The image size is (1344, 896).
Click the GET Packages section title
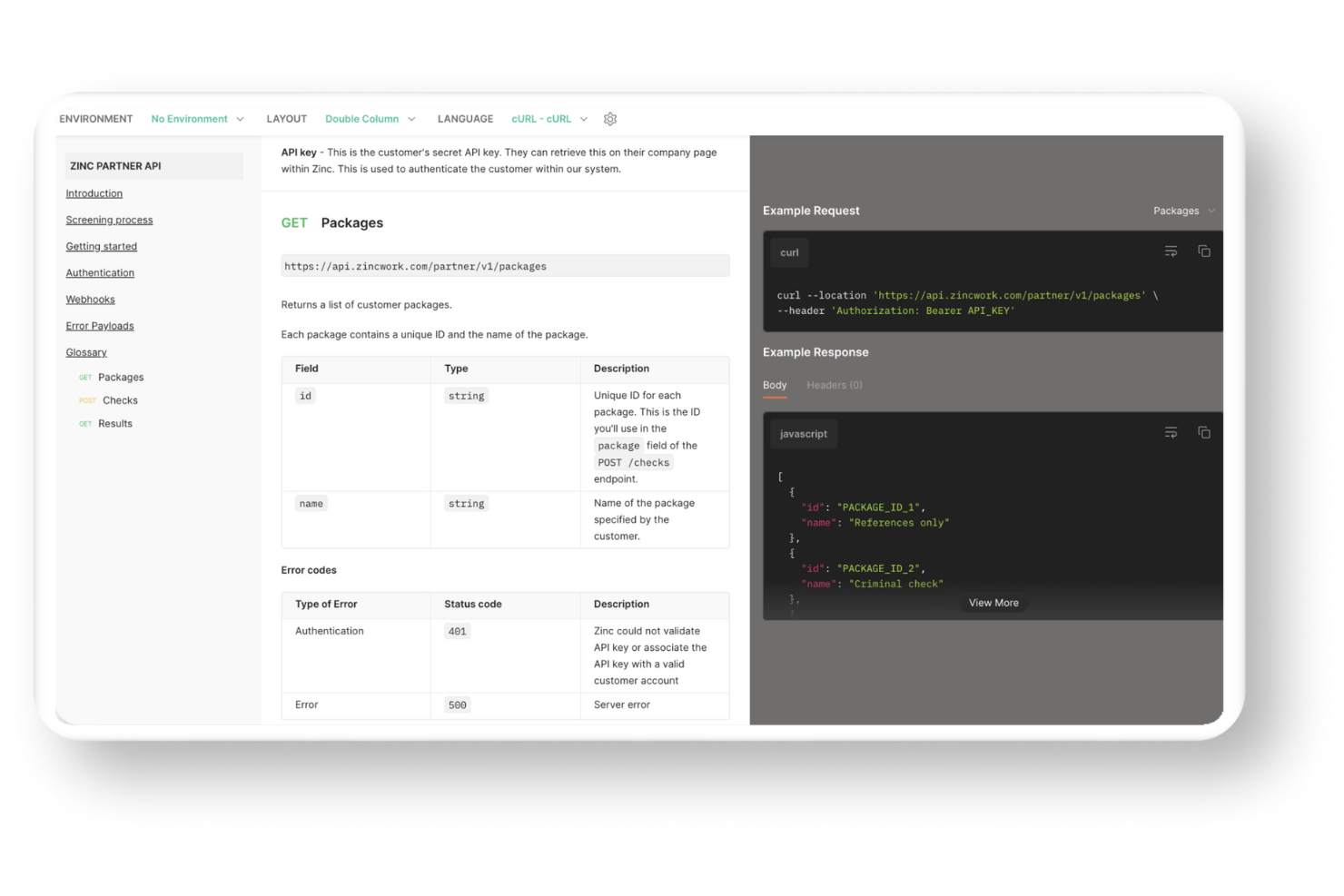pos(331,222)
